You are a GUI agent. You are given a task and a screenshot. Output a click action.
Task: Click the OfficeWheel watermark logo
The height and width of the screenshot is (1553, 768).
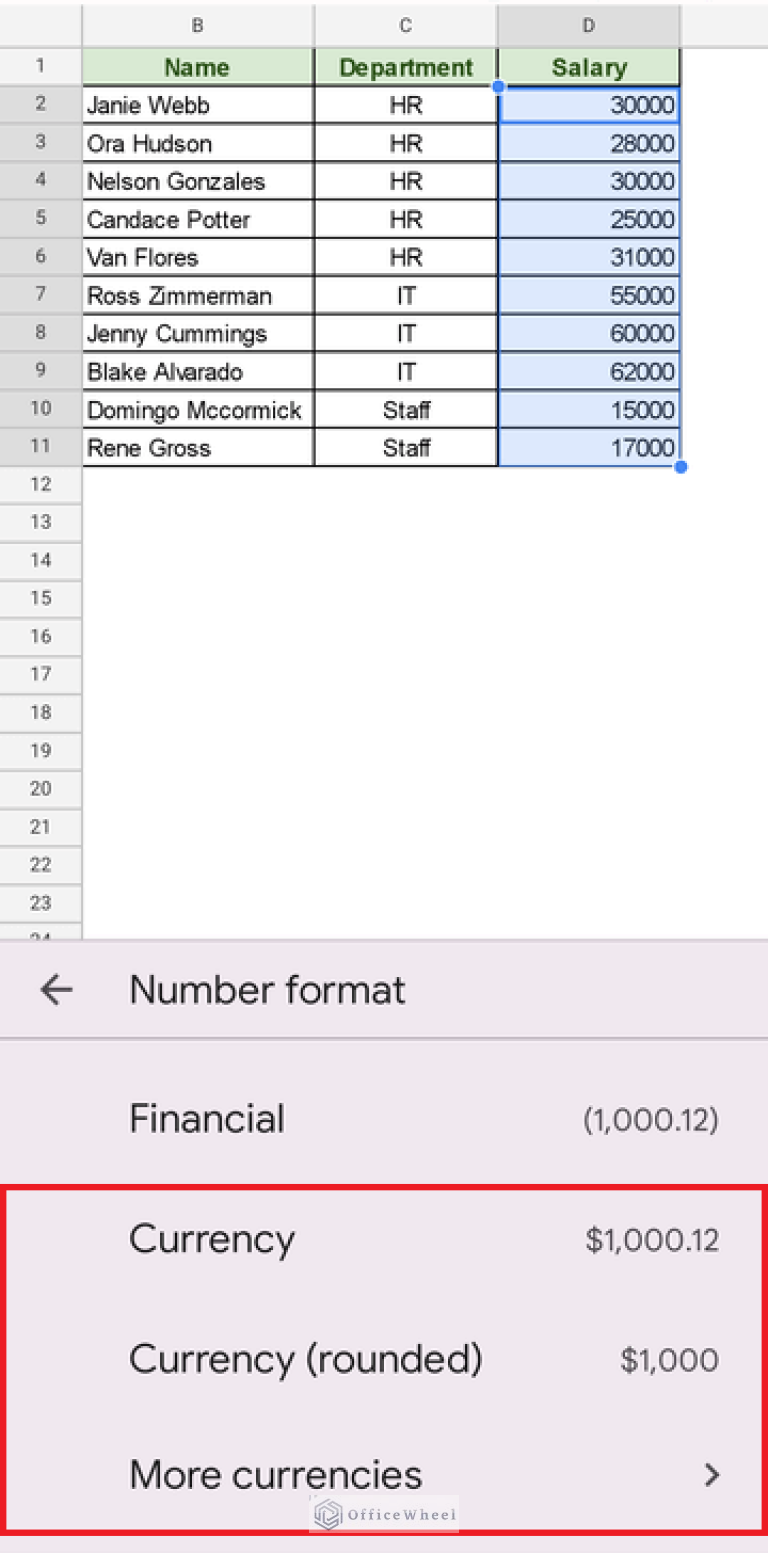pos(383,1516)
